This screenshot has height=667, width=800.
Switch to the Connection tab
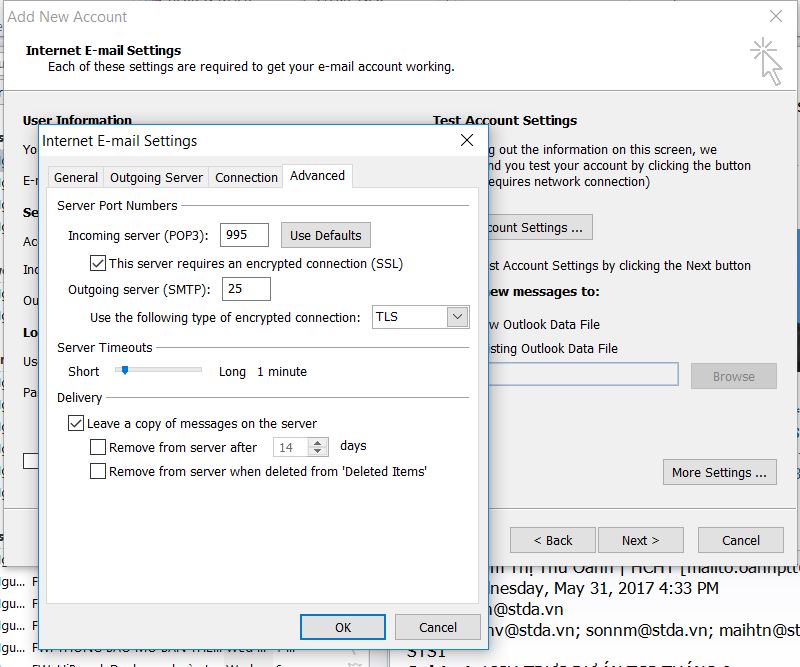(246, 178)
